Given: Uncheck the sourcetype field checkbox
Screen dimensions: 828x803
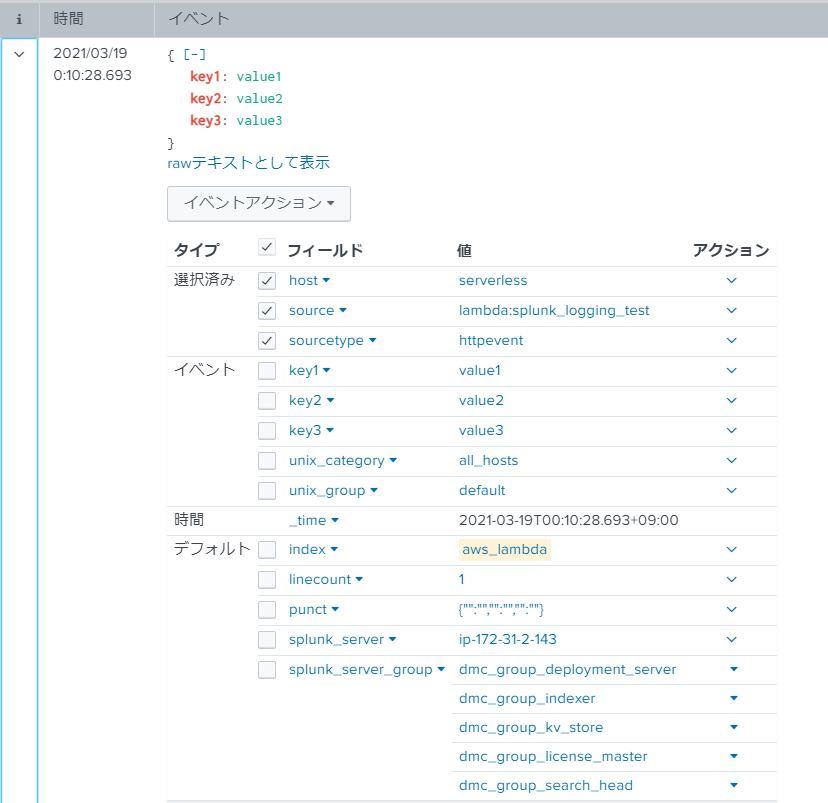Looking at the screenshot, I should [x=267, y=341].
